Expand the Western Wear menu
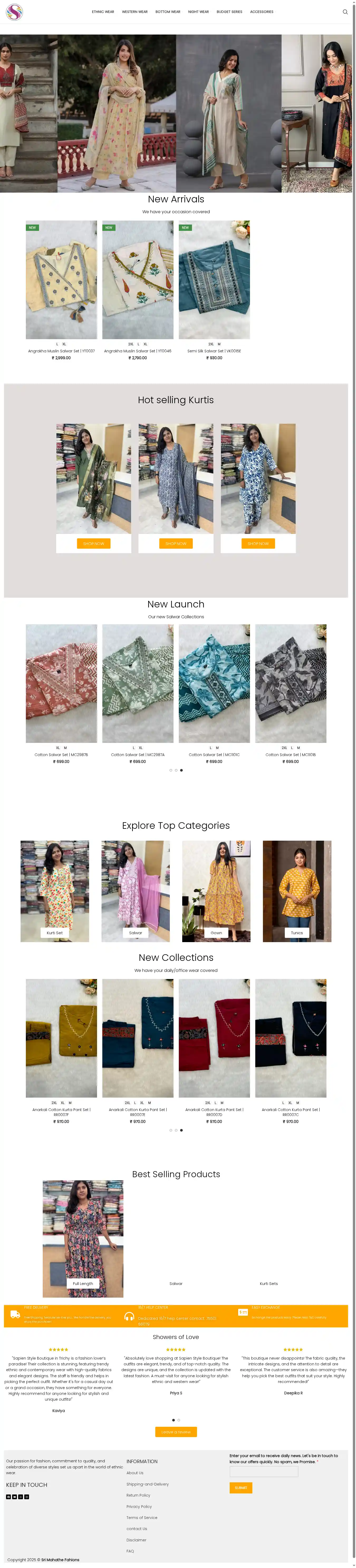356x1568 pixels. click(x=135, y=12)
